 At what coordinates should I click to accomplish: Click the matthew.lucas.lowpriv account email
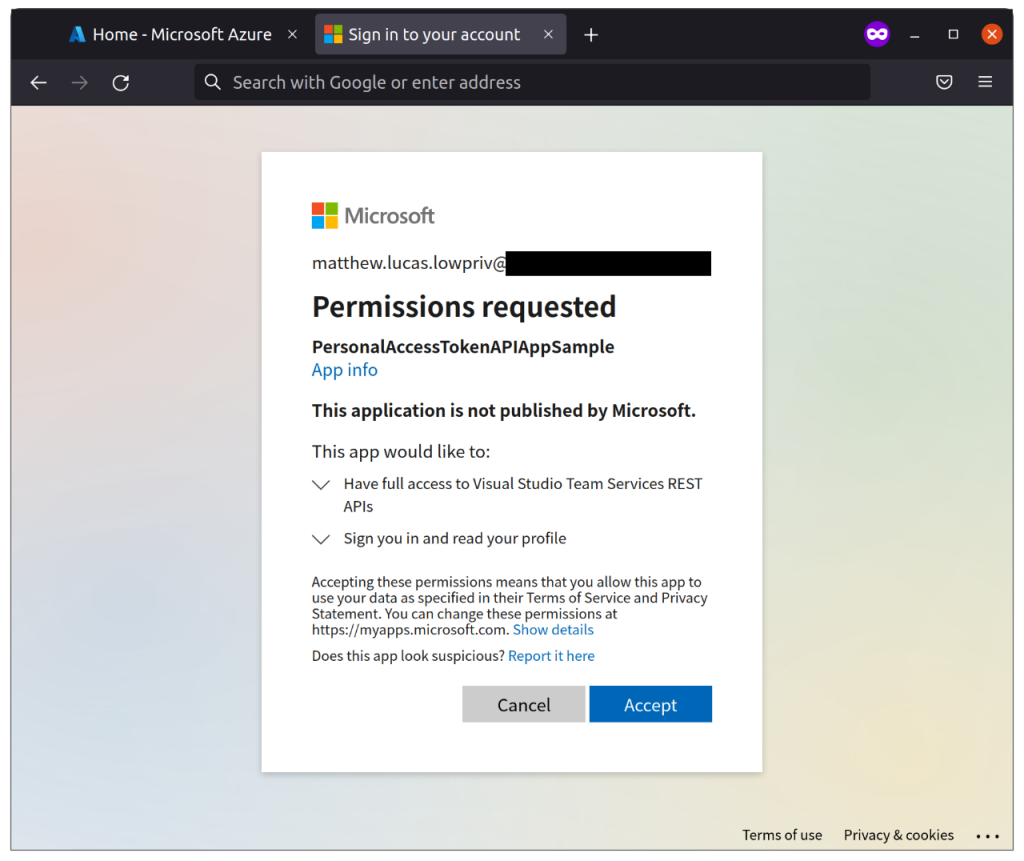click(408, 263)
